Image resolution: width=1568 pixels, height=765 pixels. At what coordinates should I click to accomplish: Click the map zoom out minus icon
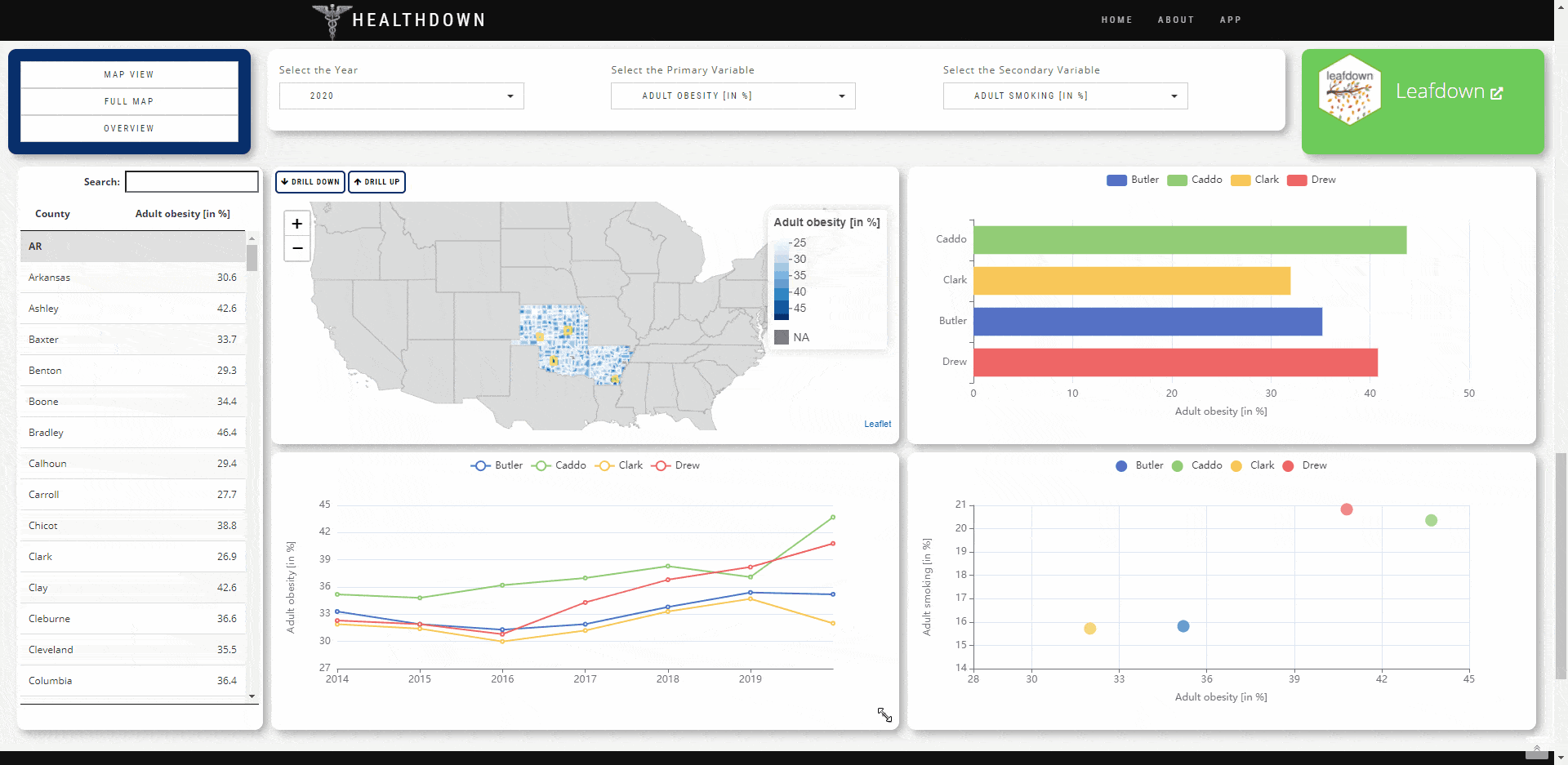point(297,248)
